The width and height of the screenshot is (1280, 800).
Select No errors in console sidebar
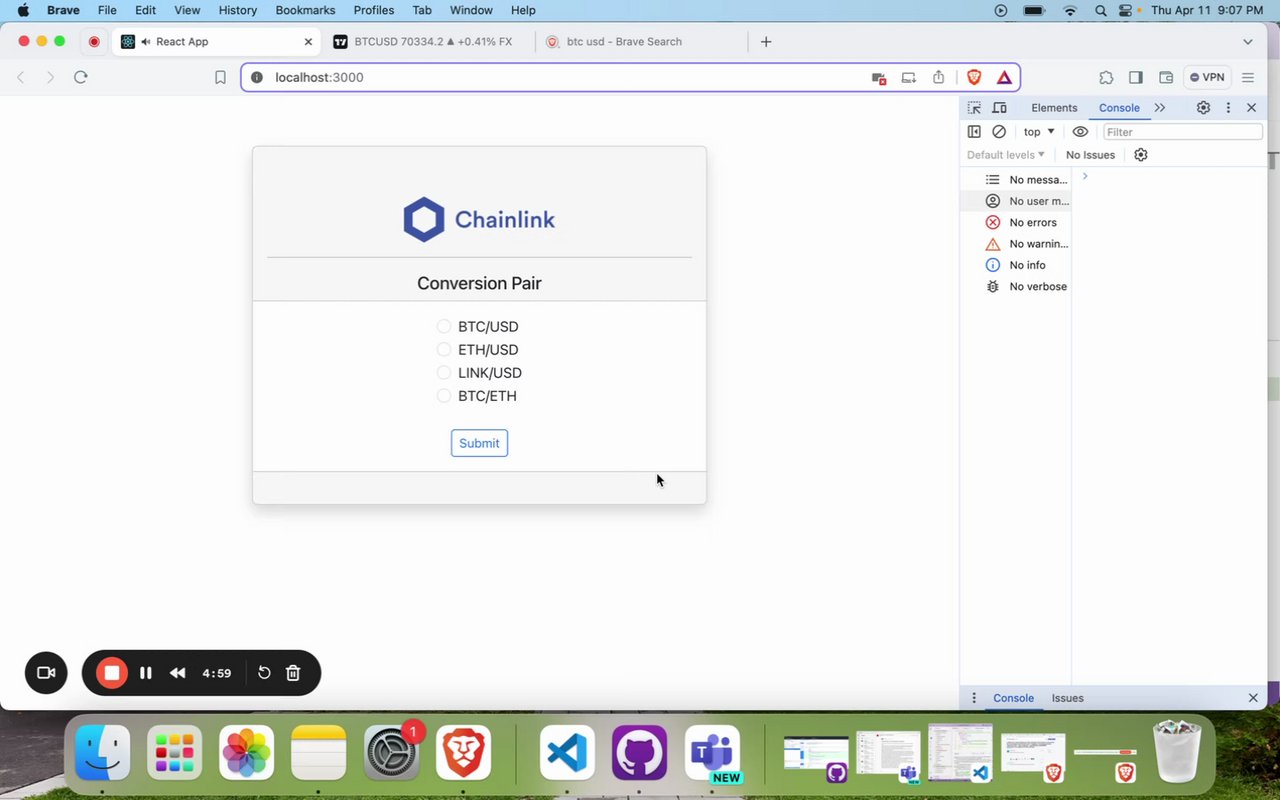click(x=1015, y=223)
